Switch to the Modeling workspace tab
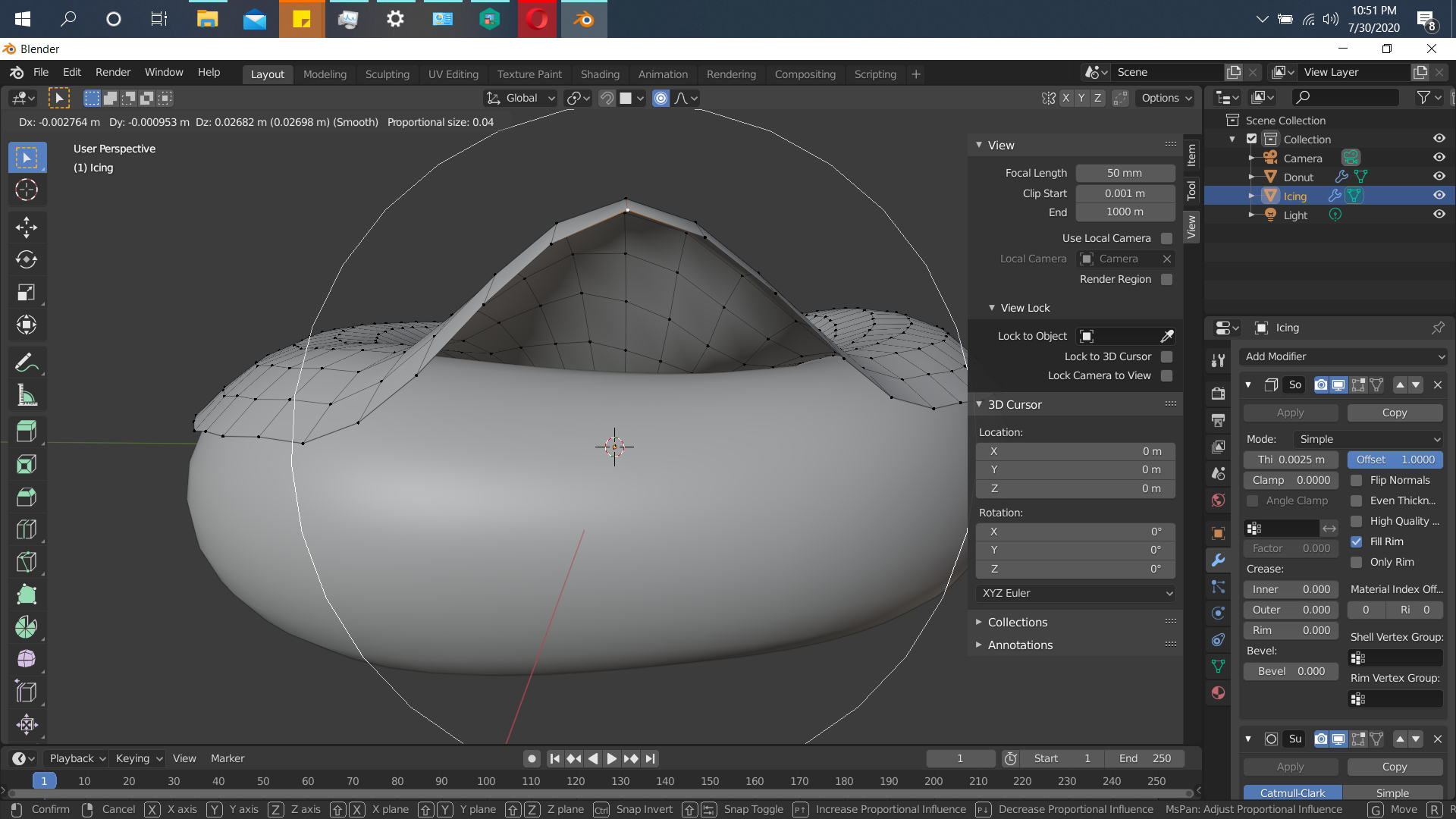This screenshot has width=1456, height=819. click(325, 74)
